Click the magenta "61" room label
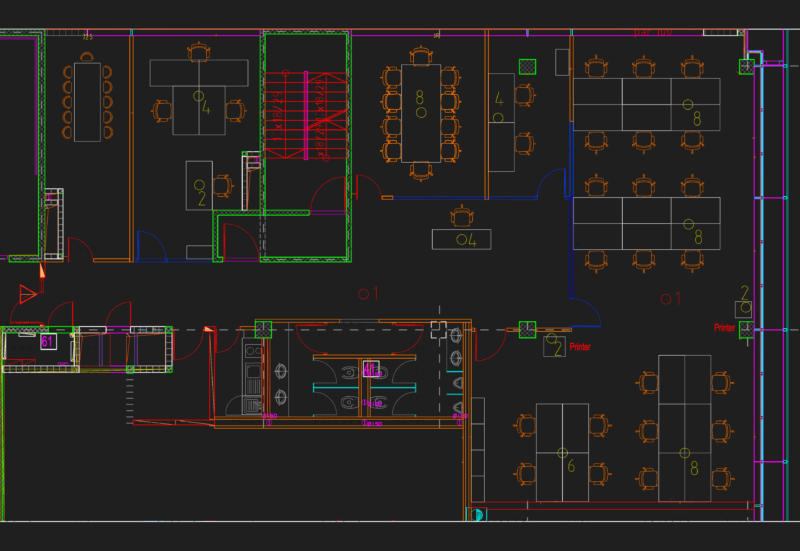 [x=47, y=341]
